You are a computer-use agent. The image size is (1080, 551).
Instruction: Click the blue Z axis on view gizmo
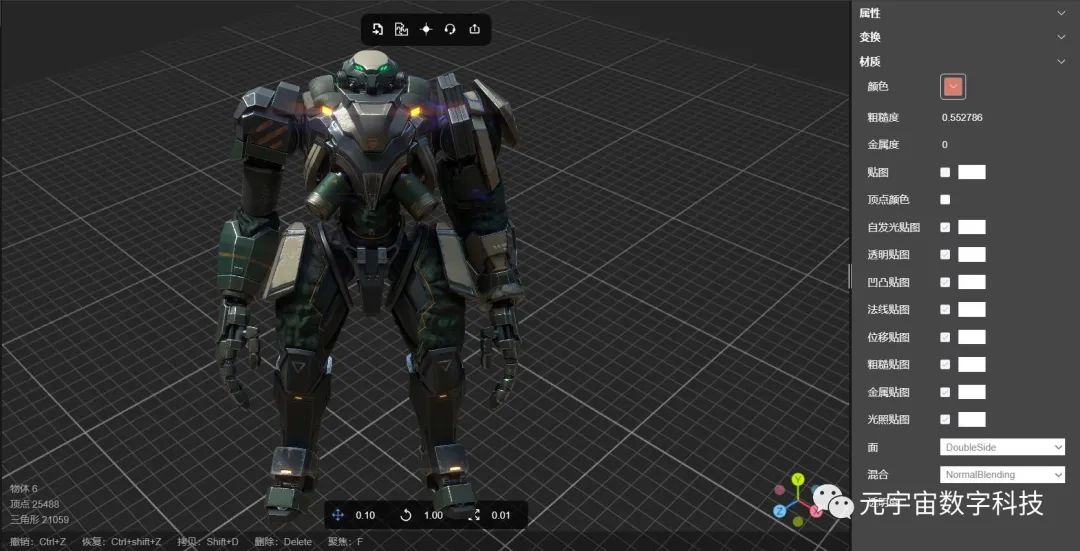pyautogui.click(x=779, y=511)
